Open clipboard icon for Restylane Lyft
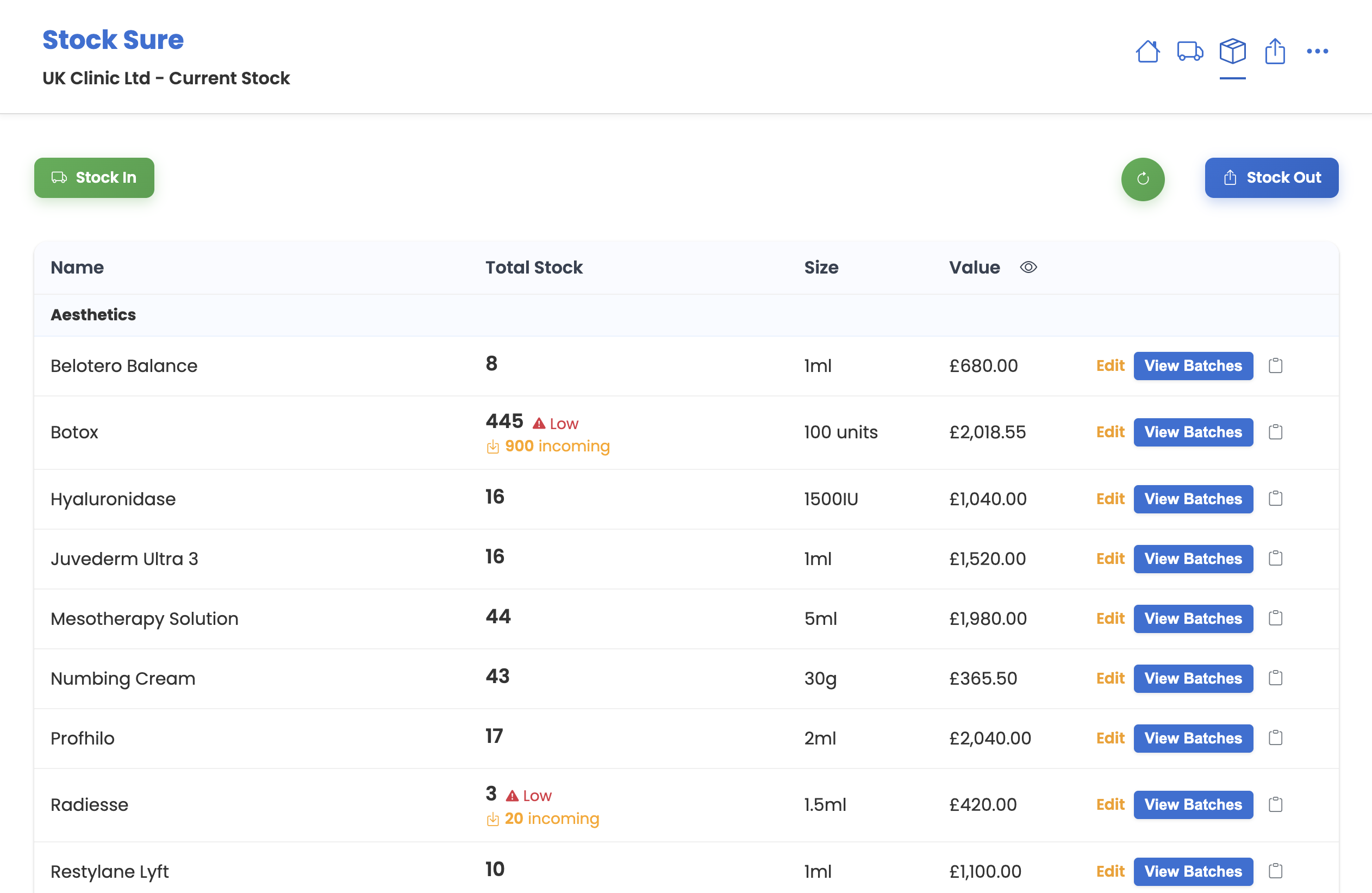The width and height of the screenshot is (1372, 893). tap(1275, 872)
